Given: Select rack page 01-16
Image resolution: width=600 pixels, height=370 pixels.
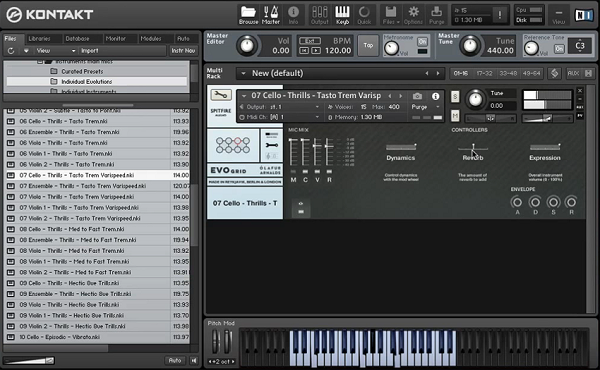Looking at the screenshot, I should (461, 73).
